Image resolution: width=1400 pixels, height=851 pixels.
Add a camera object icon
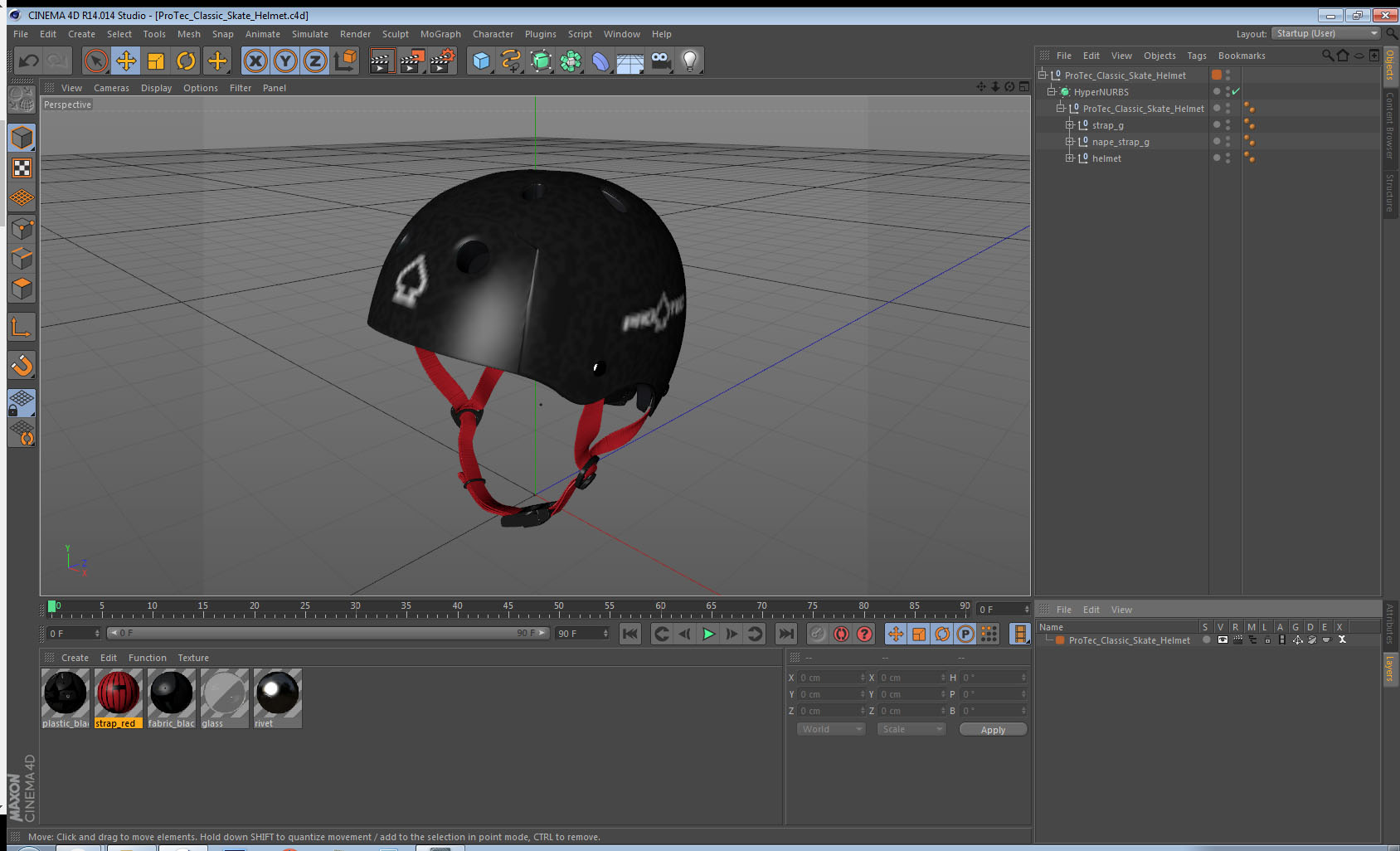(x=660, y=61)
